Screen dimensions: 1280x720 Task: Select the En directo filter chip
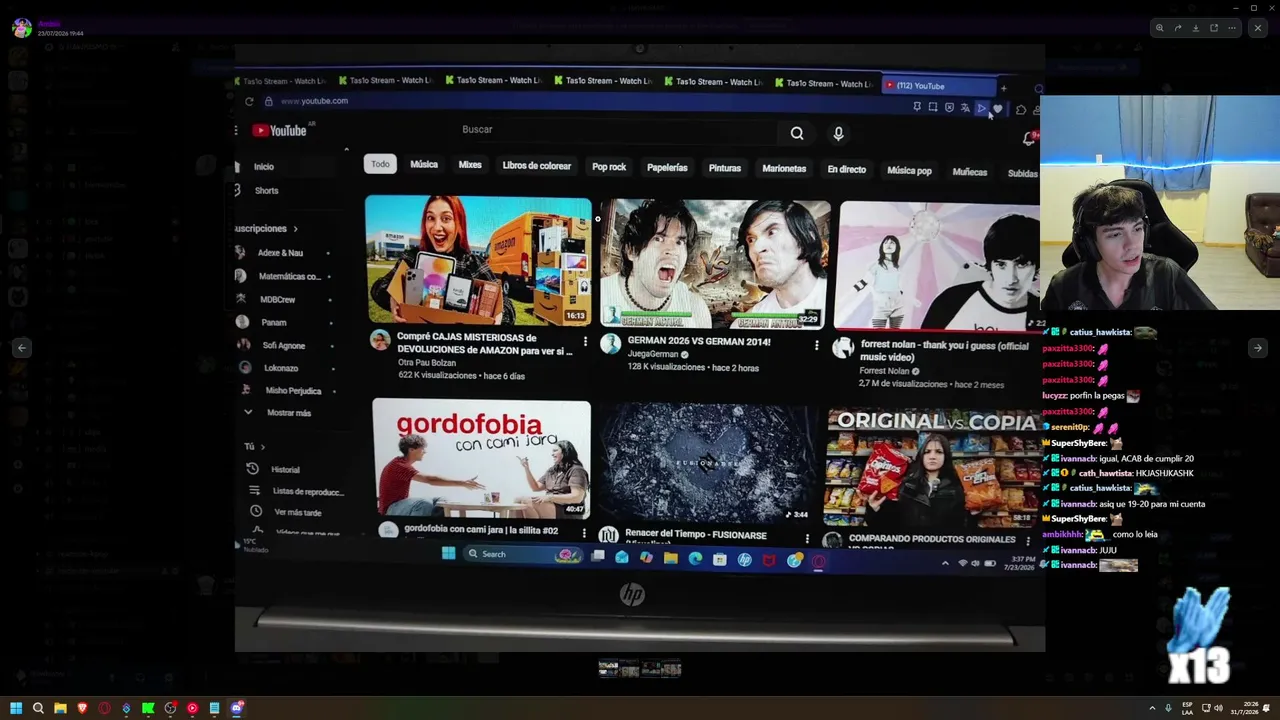click(x=847, y=170)
